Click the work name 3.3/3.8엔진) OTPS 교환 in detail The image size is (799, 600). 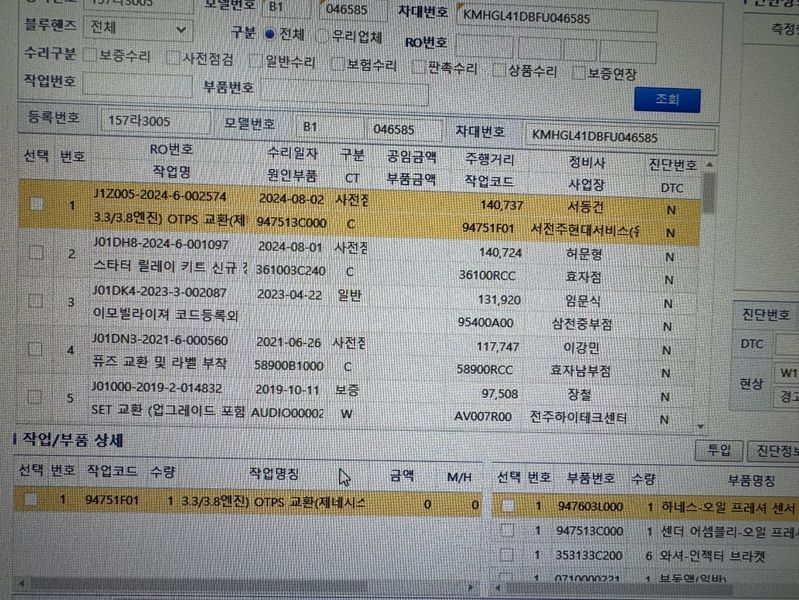coord(274,502)
